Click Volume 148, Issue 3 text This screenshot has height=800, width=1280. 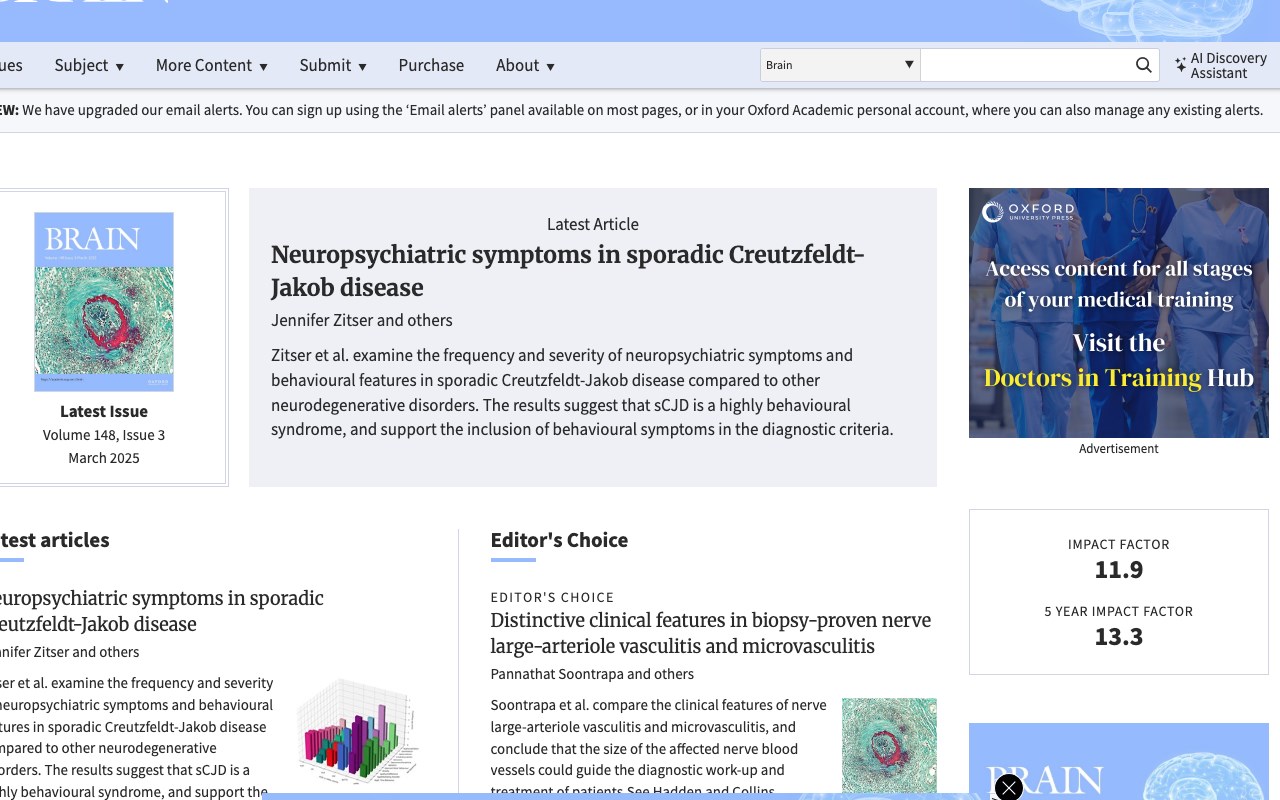point(104,435)
